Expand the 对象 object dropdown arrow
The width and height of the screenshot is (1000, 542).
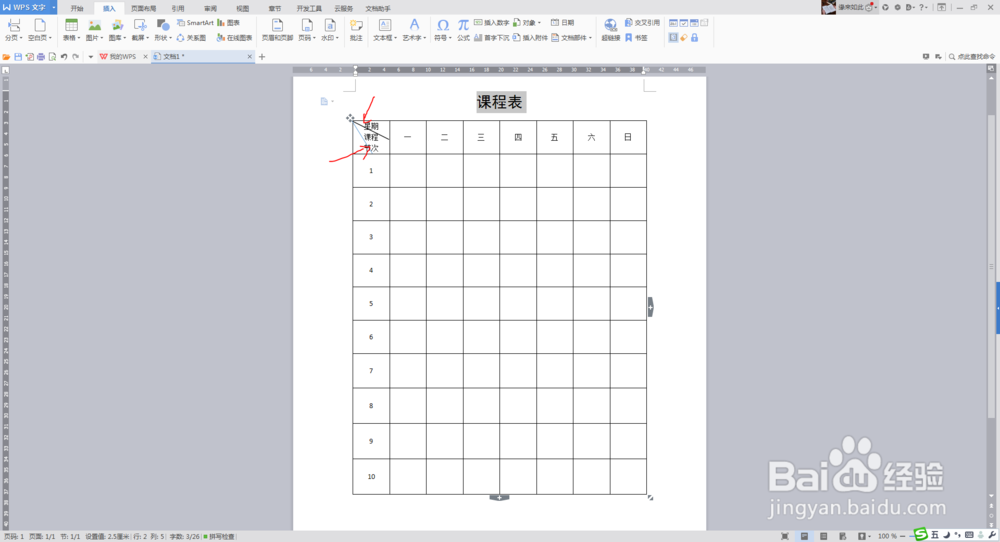(540, 22)
